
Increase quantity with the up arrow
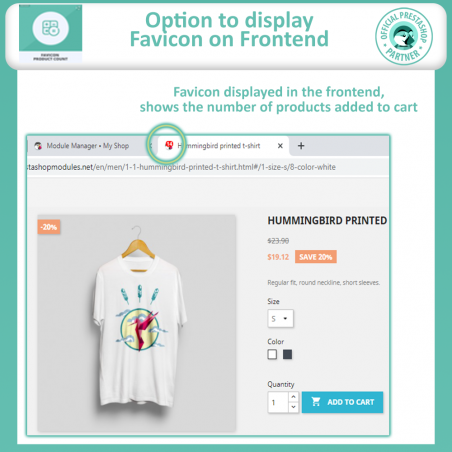293,397
